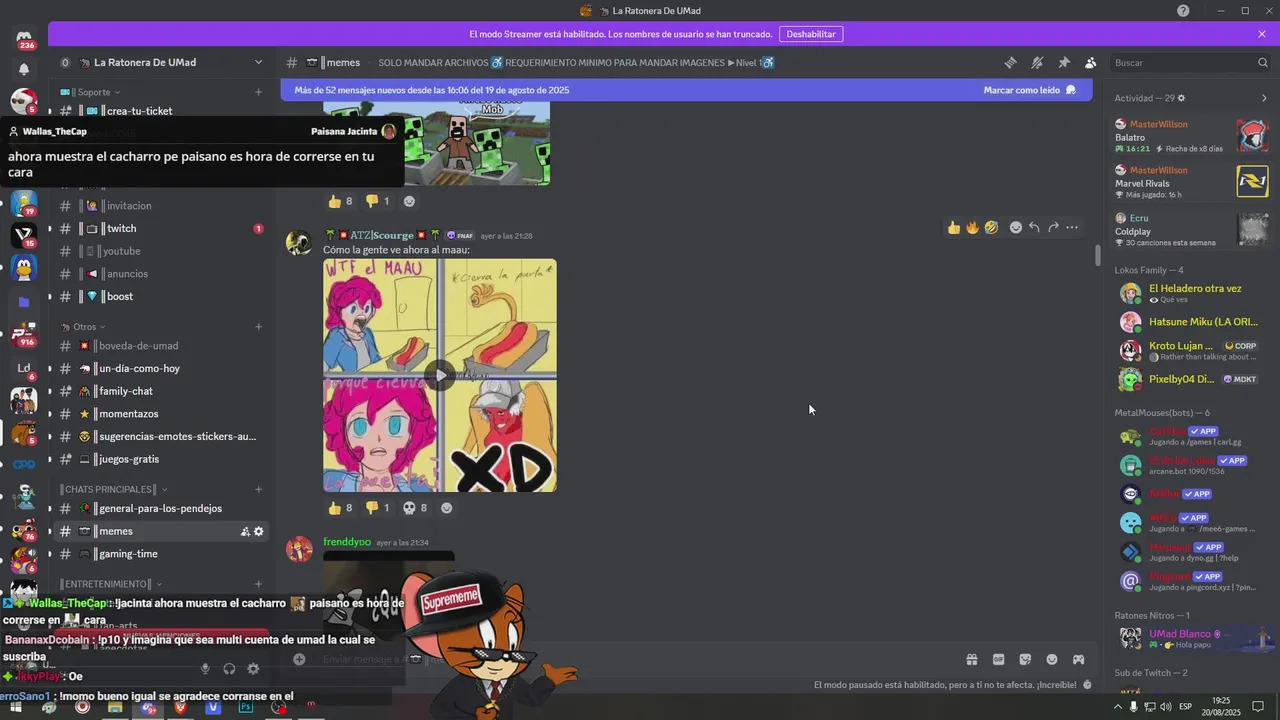Open the help question-mark icon in title bar
Screen dimensions: 1280x720
1183,11
